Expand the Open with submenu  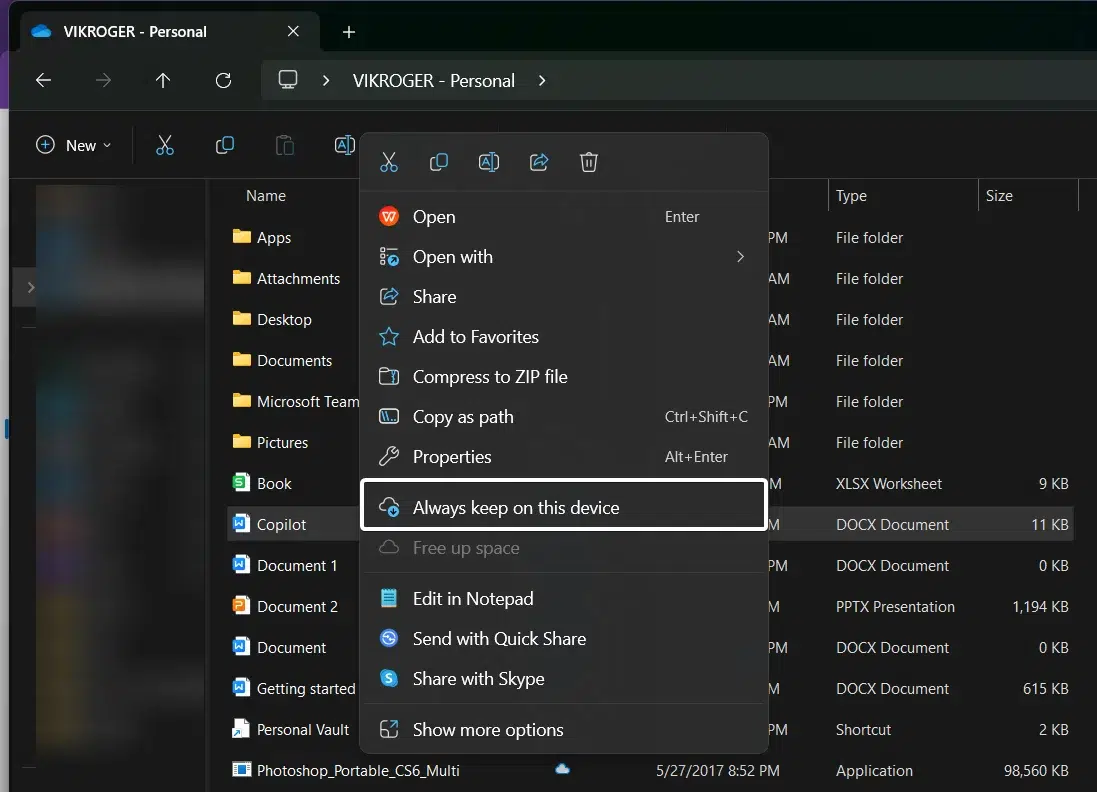[740, 257]
